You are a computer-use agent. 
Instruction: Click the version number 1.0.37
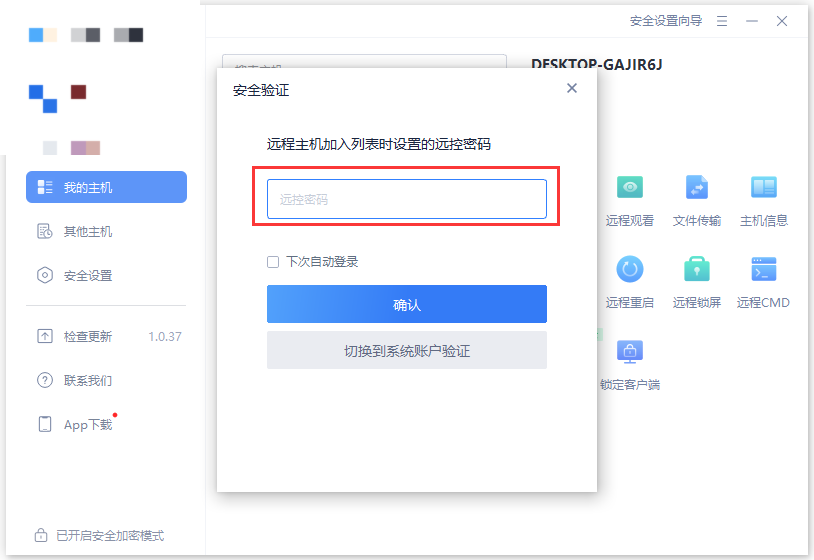(165, 337)
